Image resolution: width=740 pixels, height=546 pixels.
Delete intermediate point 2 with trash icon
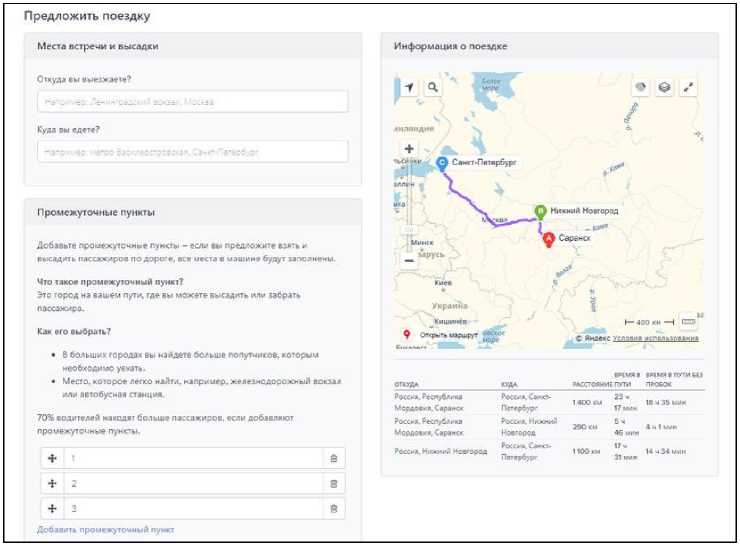coord(334,483)
